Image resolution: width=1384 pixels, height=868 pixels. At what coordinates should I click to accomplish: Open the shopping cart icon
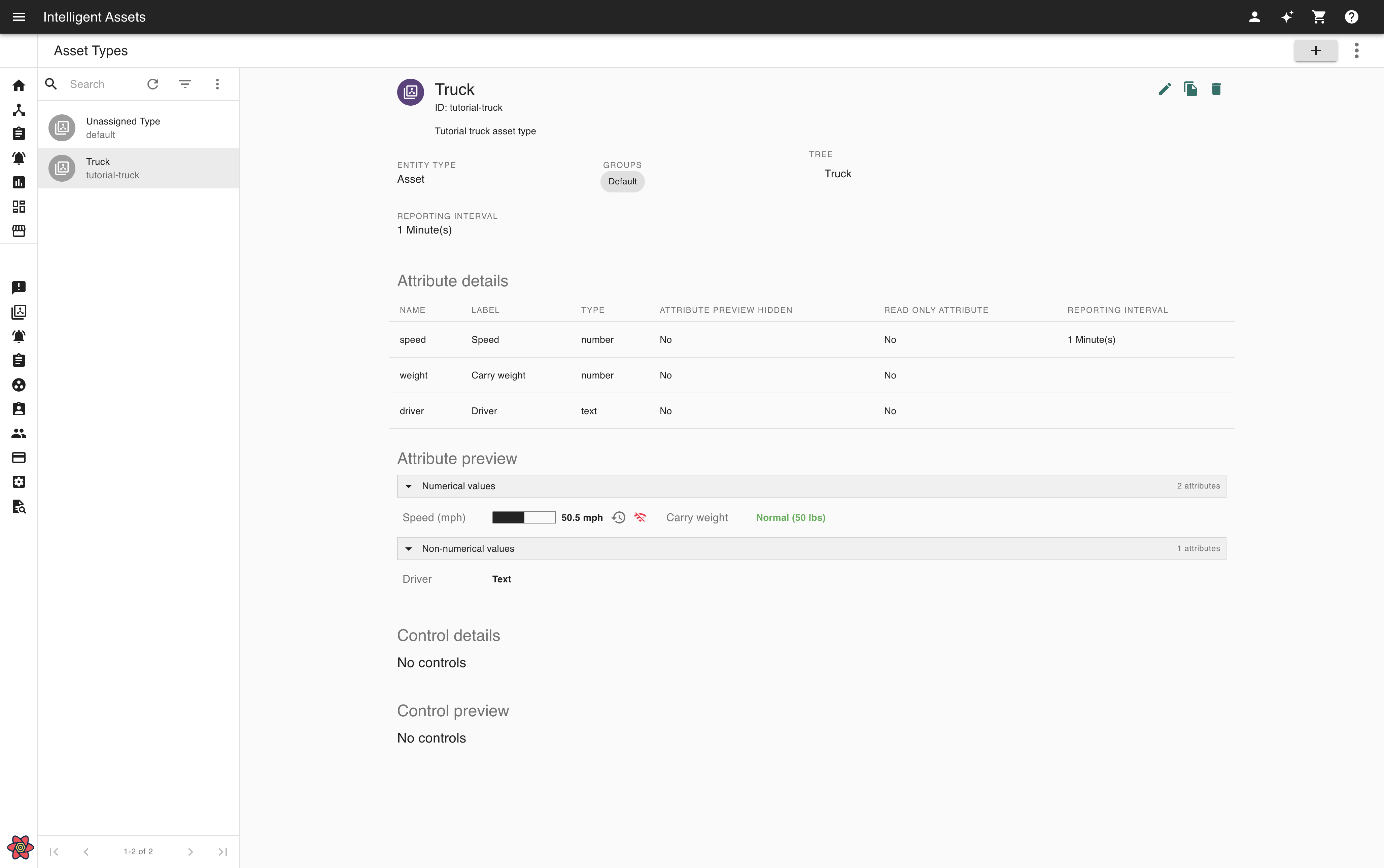pos(1318,16)
